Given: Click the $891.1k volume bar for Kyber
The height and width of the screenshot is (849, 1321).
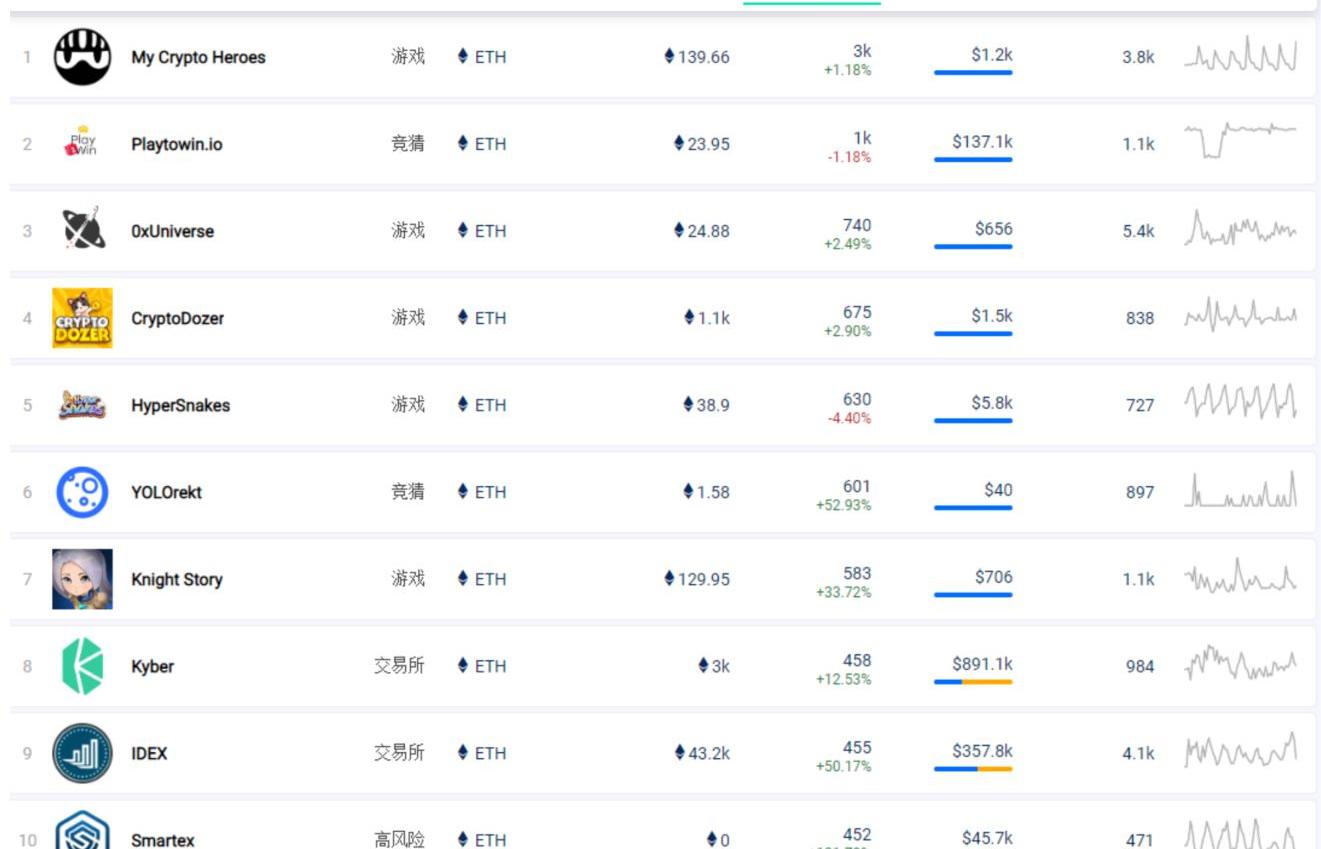Looking at the screenshot, I should 973,682.
